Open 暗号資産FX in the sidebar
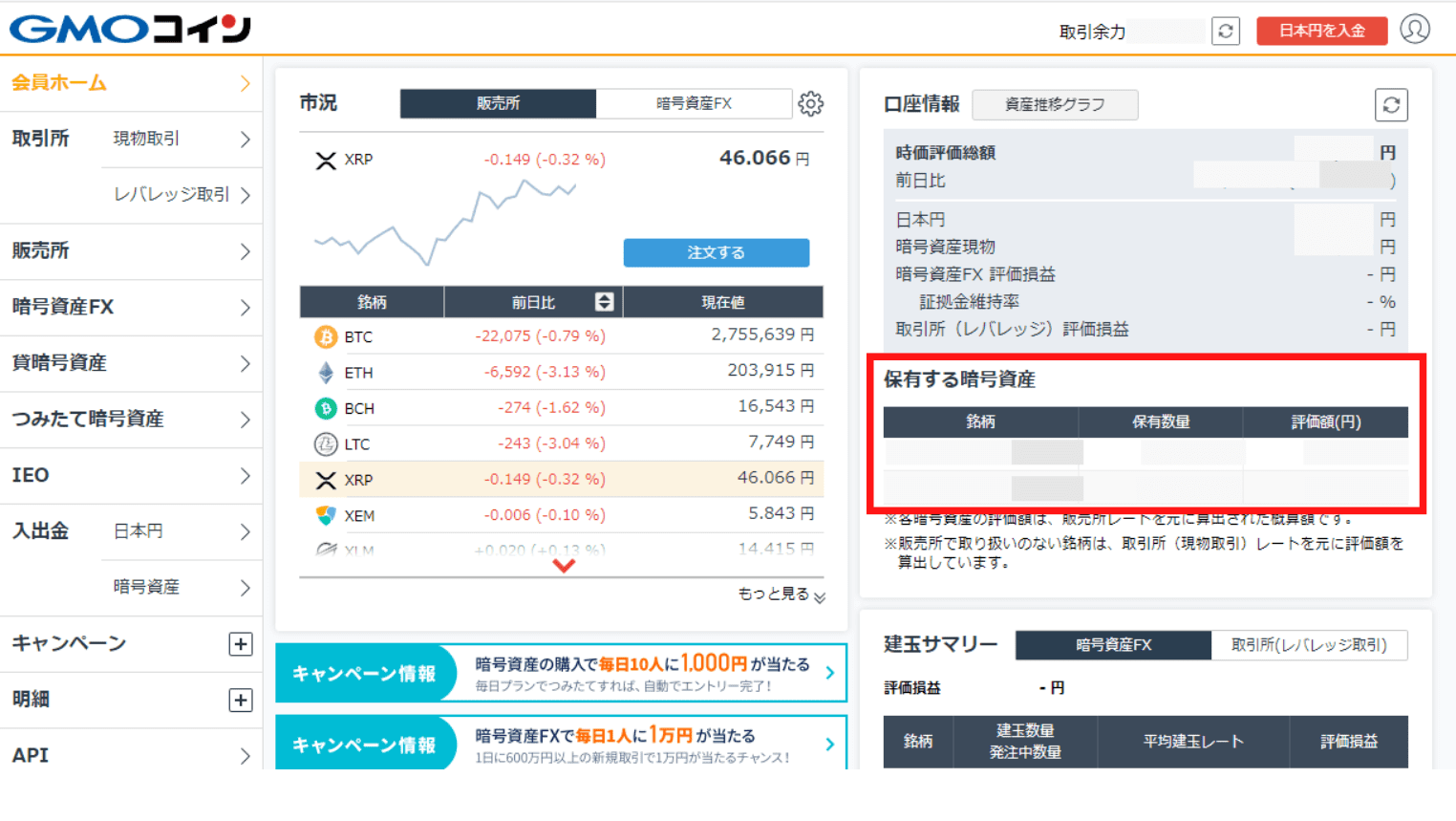The image size is (1456, 821). click(x=131, y=308)
